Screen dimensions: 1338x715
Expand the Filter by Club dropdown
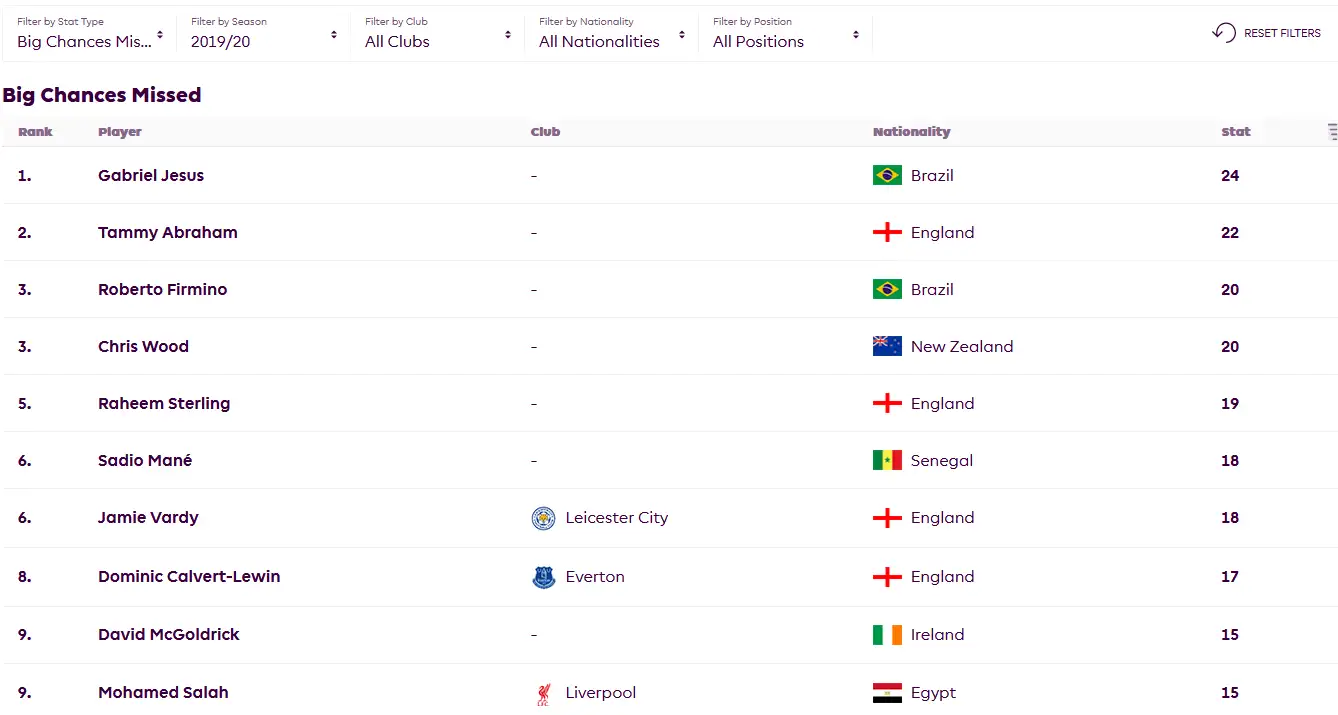point(438,34)
